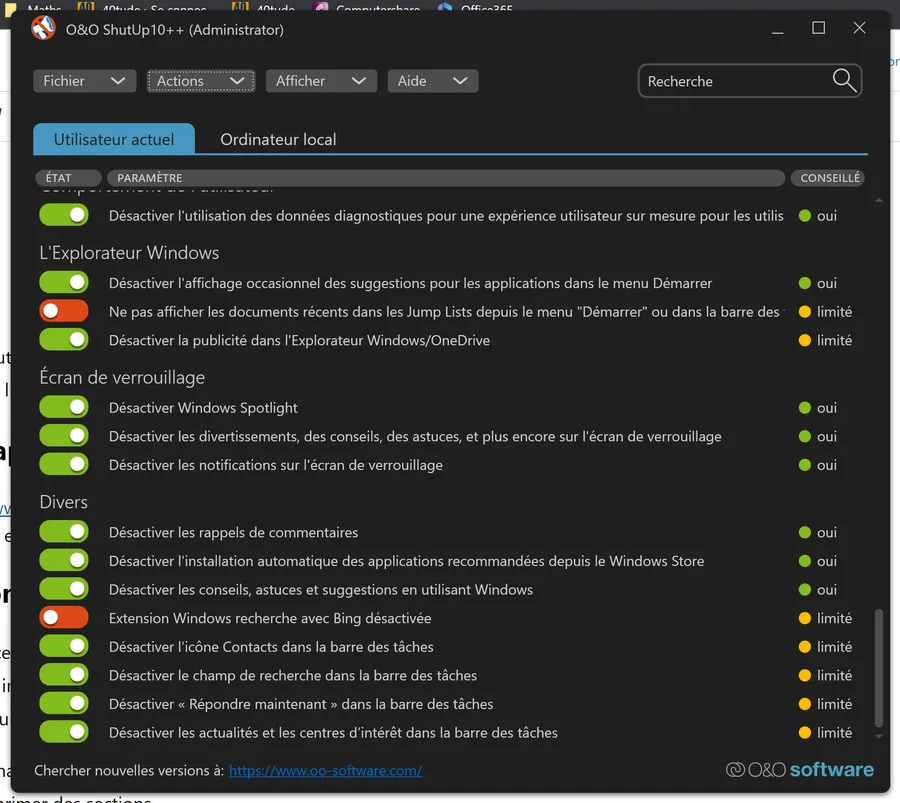Image resolution: width=900 pixels, height=803 pixels.
Task: Click text Désactiver les rappels de commentaires
Action: click(x=234, y=532)
